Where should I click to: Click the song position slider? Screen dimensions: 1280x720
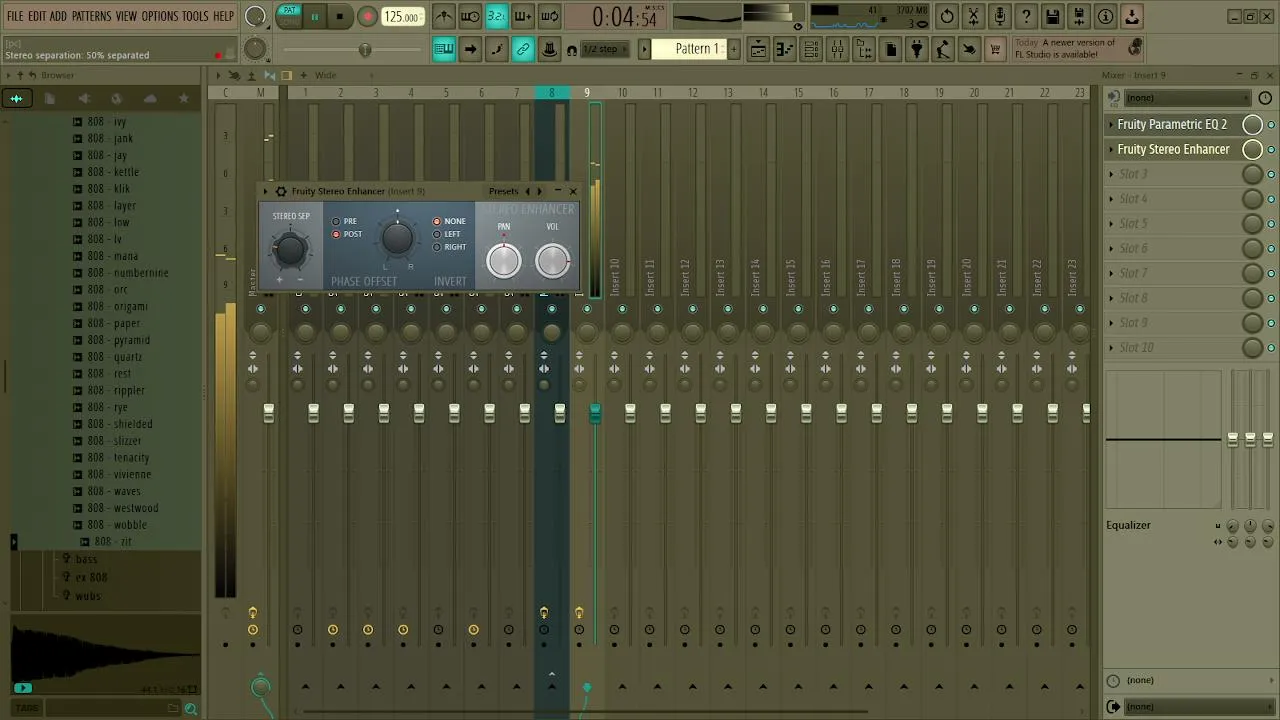coord(365,50)
